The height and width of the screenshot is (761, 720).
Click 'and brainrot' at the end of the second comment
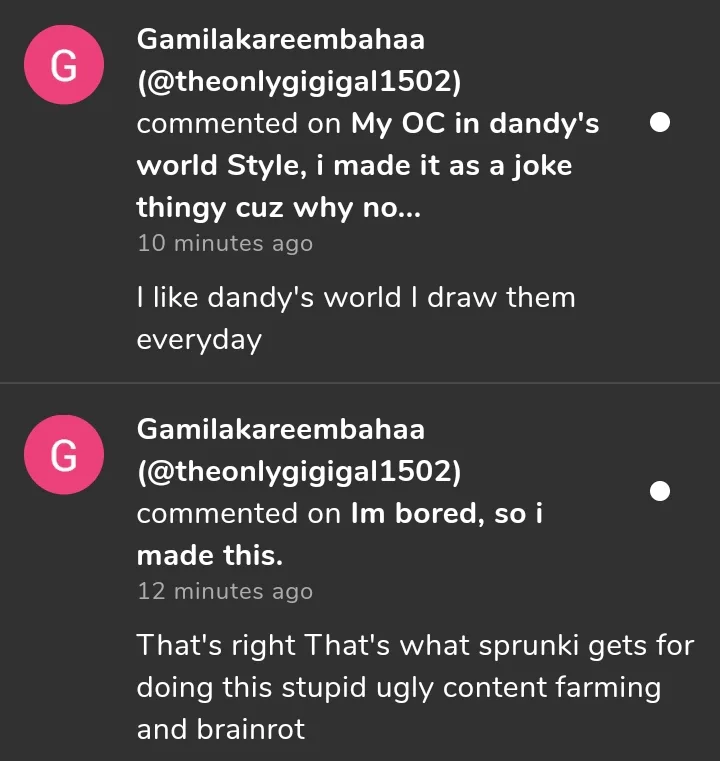coord(220,729)
